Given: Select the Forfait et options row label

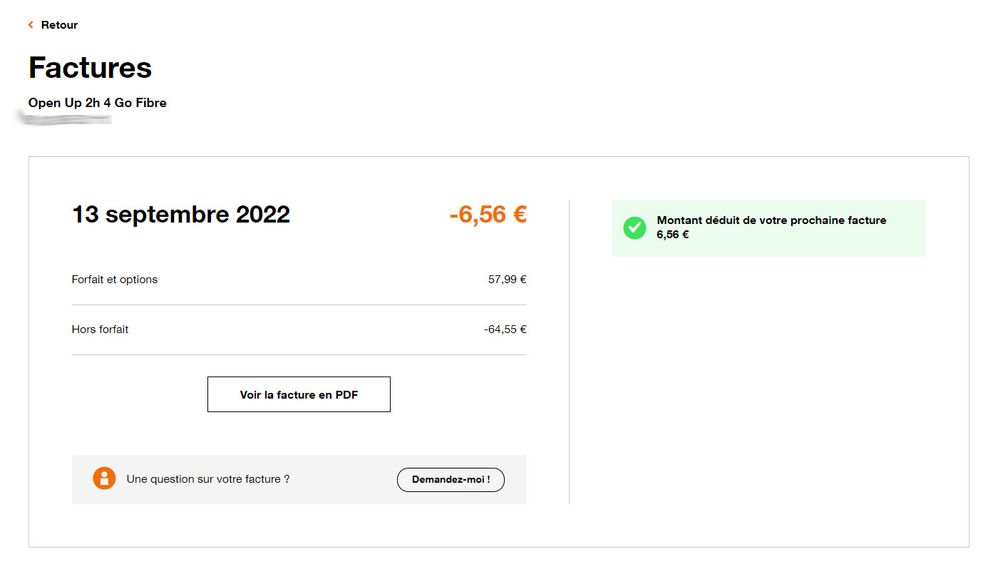Looking at the screenshot, I should point(115,279).
